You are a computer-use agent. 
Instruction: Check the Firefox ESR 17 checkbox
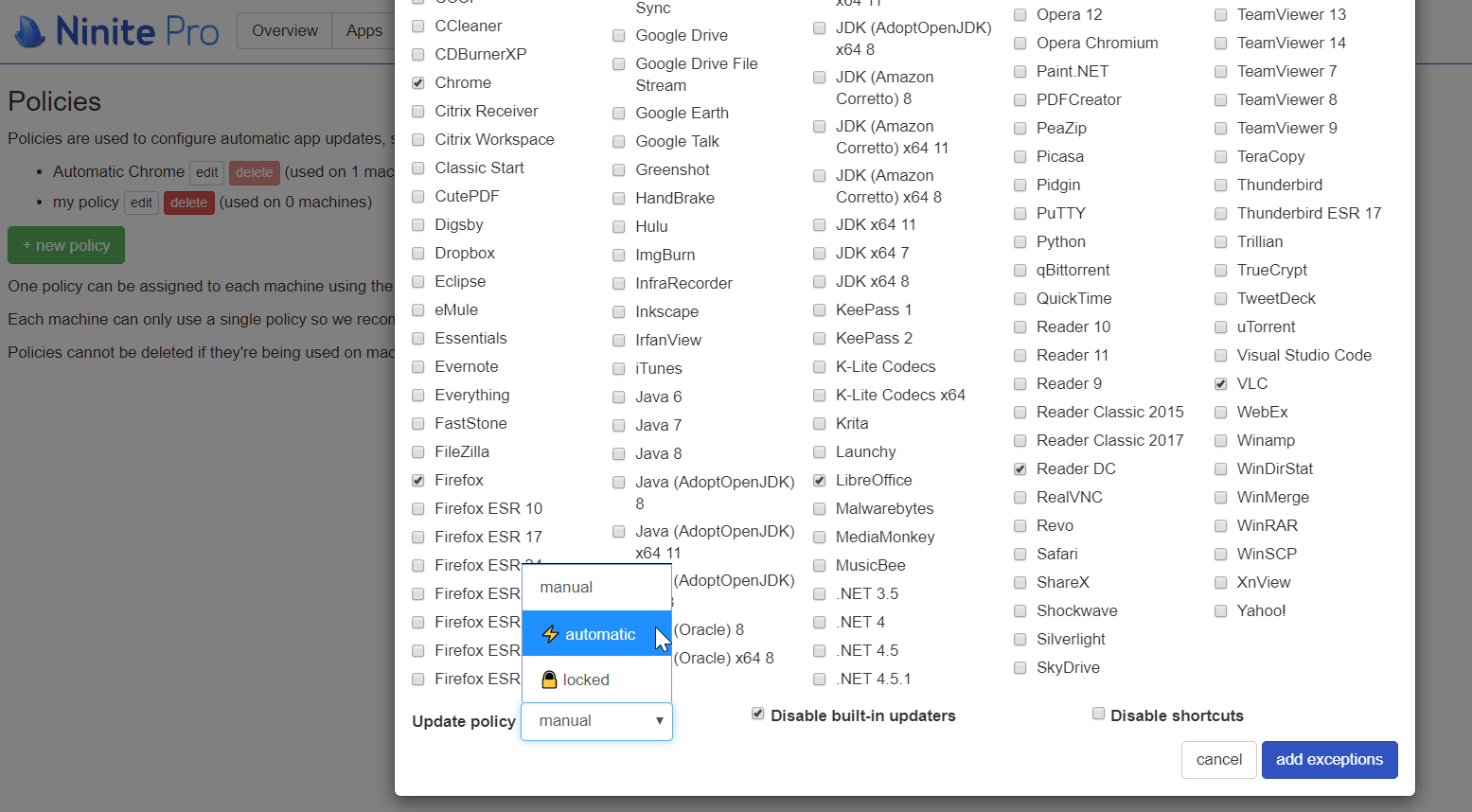[x=417, y=538]
